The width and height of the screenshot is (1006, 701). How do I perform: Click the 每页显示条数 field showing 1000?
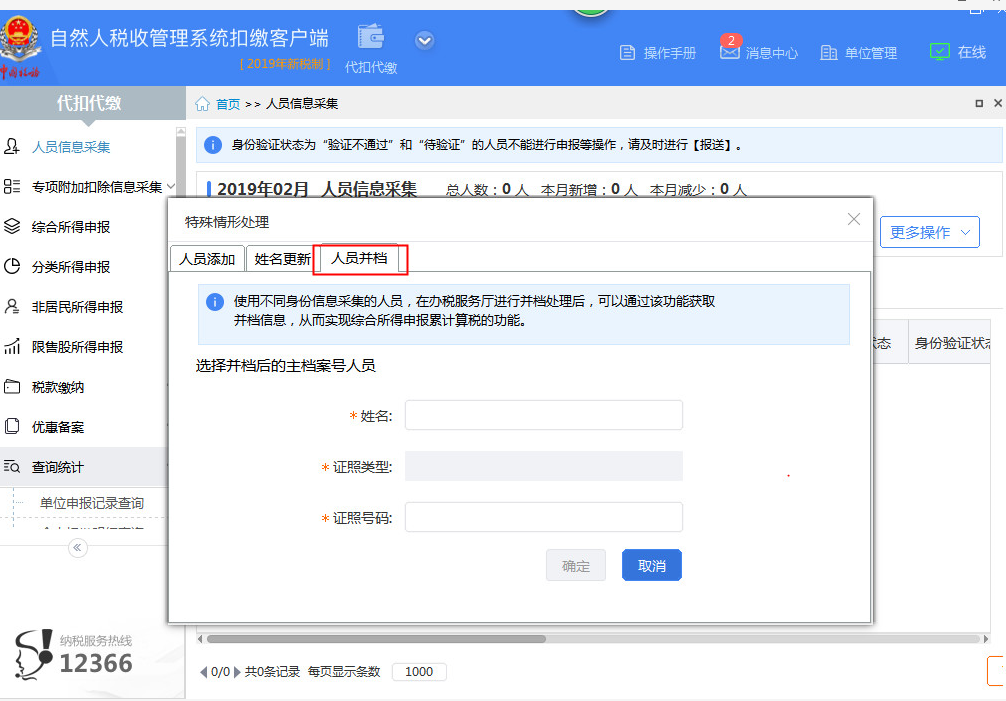tap(419, 672)
